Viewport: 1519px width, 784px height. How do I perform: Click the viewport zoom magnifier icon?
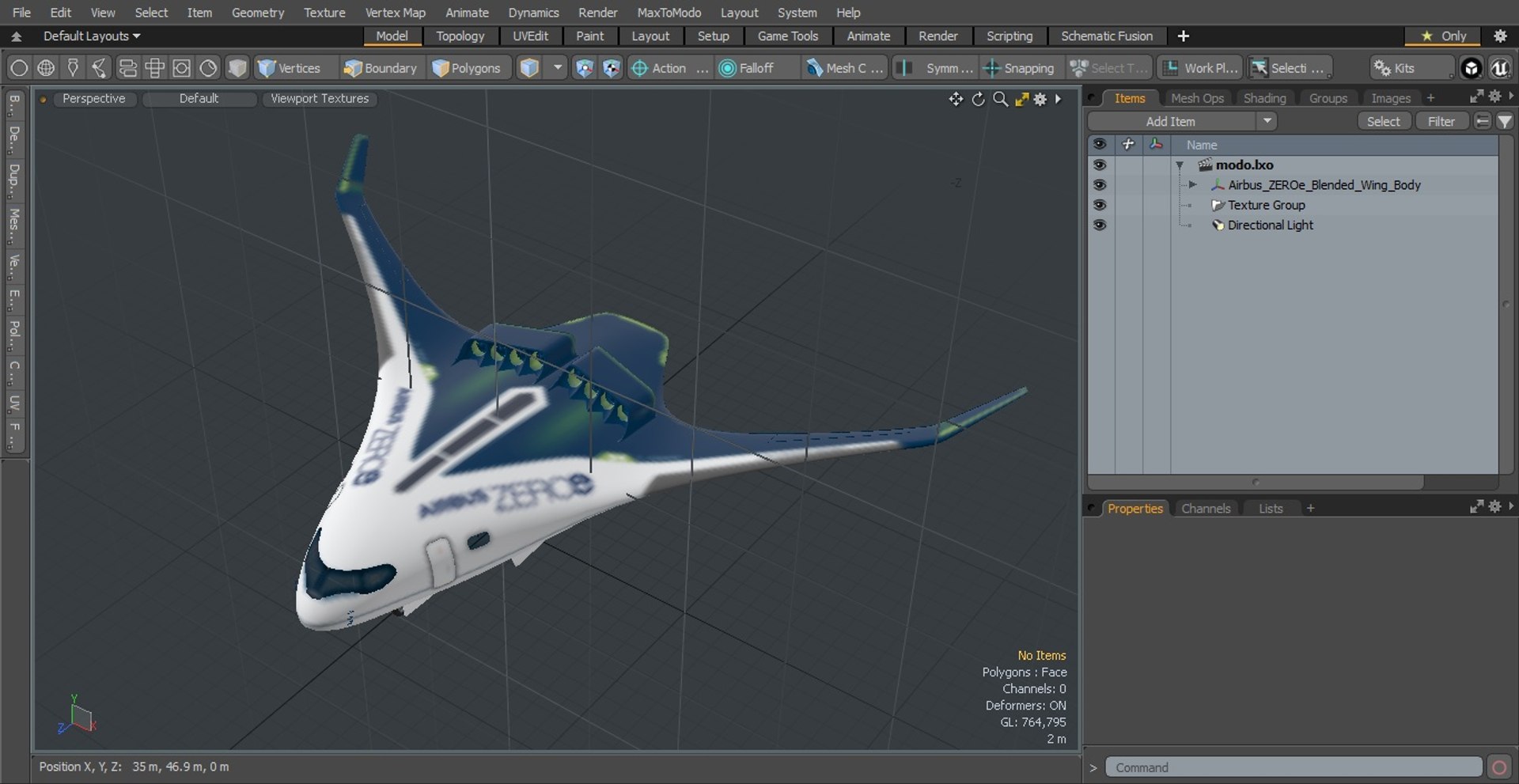click(x=1001, y=99)
